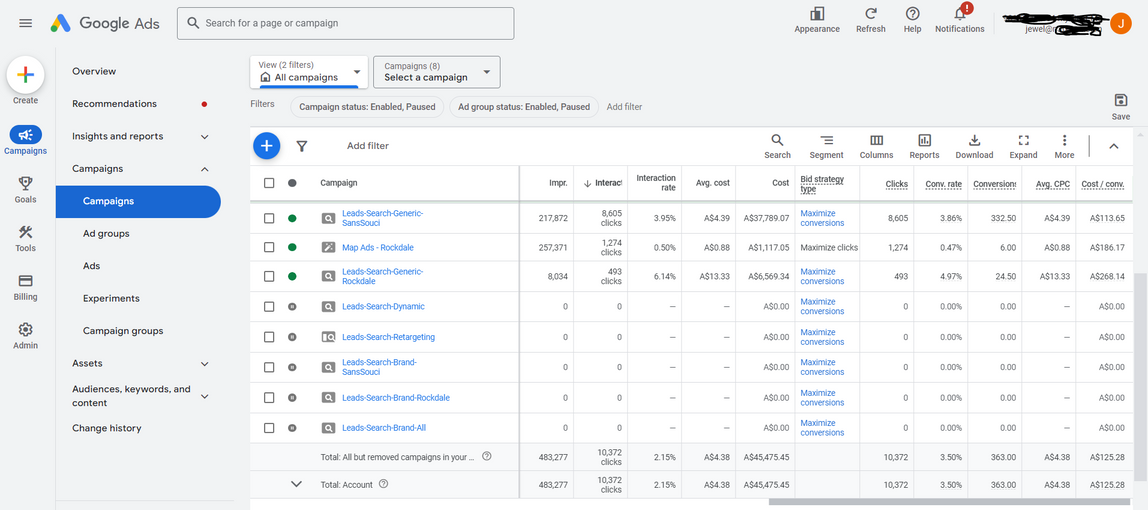Click the search bar for page or campaign

point(346,23)
